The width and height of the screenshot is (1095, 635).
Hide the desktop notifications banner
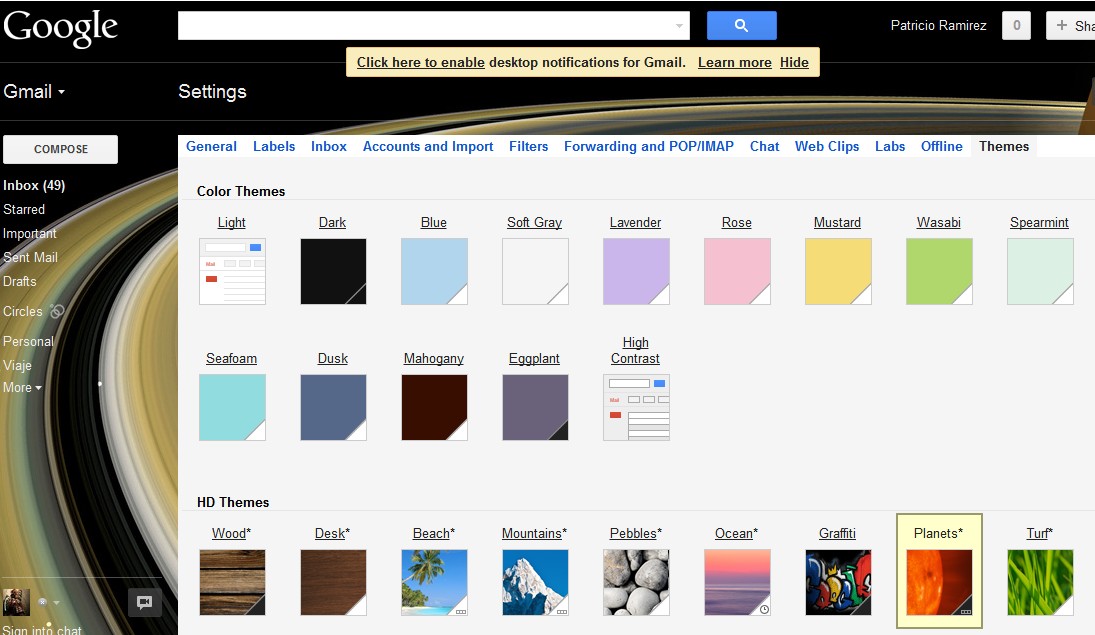click(794, 62)
